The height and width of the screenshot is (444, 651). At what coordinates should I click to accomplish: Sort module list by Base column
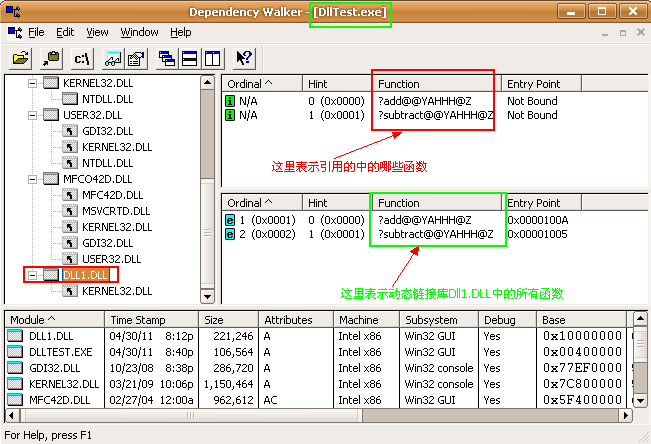(x=581, y=320)
